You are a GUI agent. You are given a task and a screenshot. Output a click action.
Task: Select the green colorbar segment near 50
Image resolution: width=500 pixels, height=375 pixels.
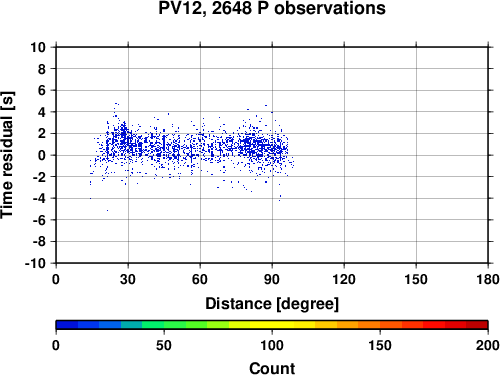tap(164, 325)
